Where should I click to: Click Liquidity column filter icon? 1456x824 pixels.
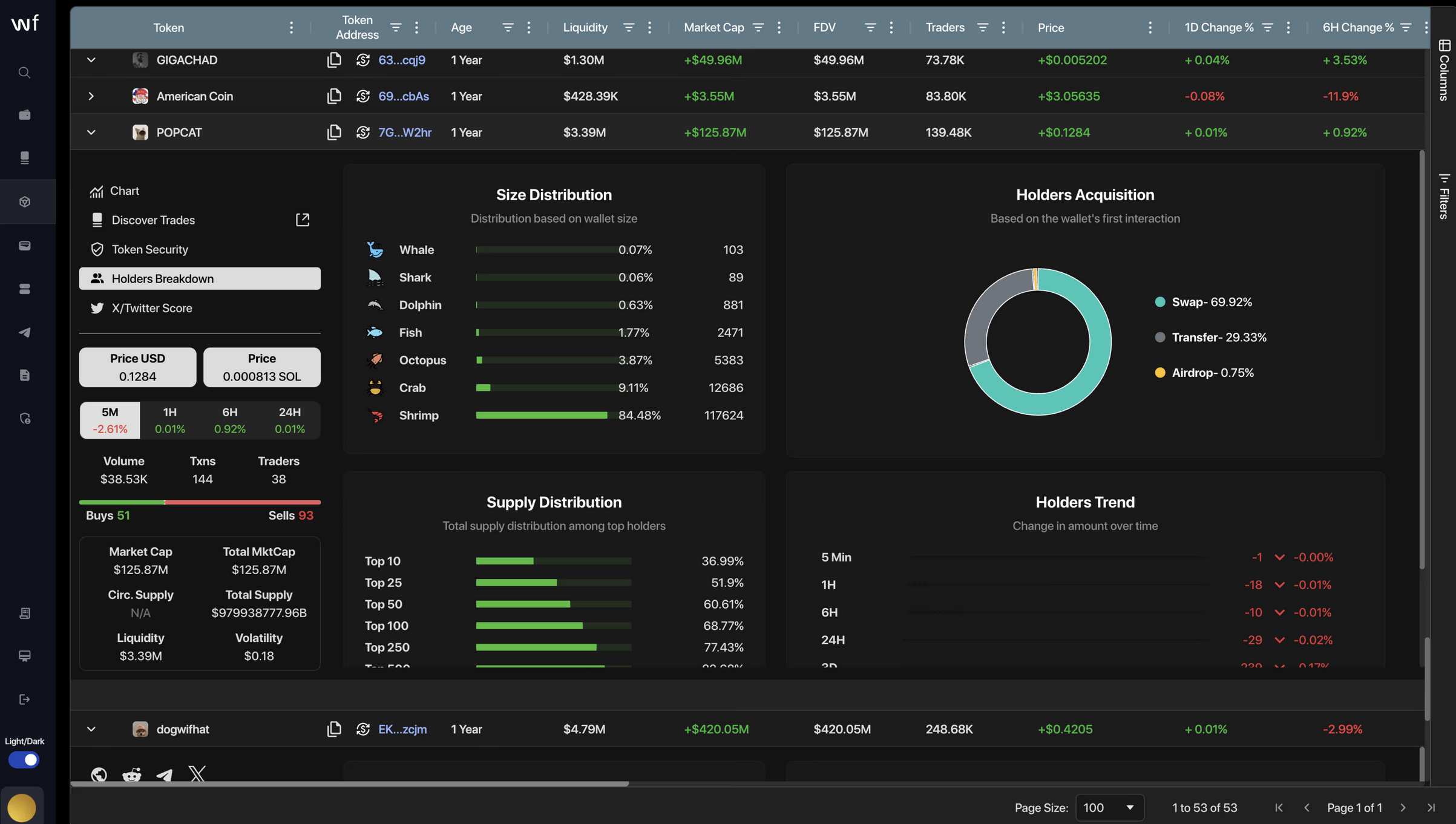tap(629, 27)
